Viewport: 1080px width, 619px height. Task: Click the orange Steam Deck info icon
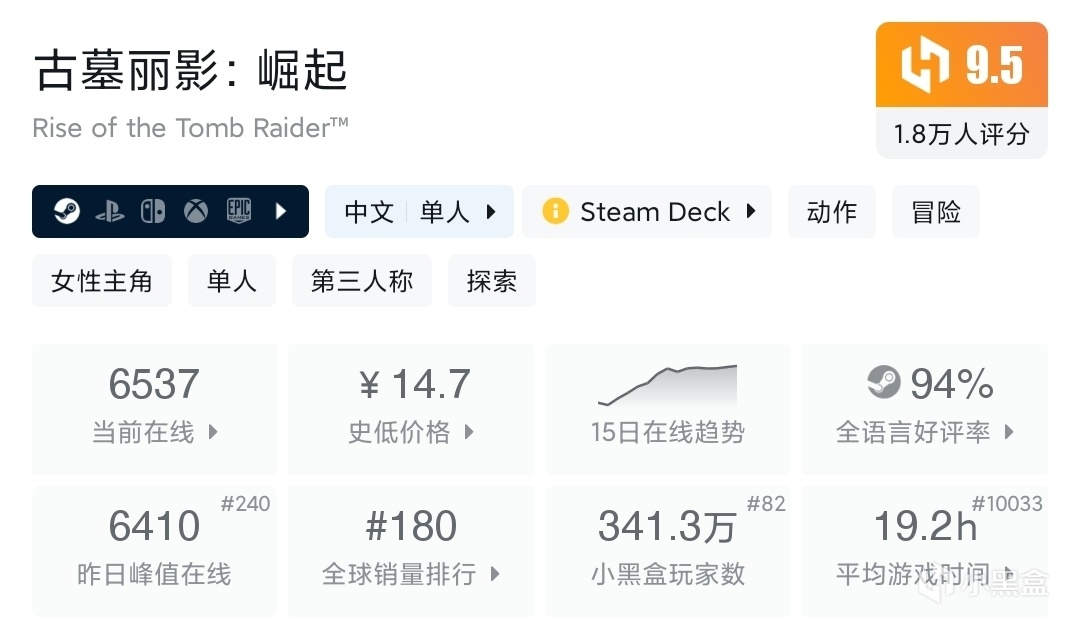coord(554,211)
